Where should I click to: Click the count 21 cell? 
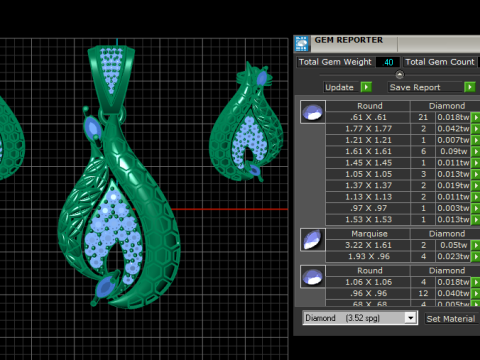pyautogui.click(x=423, y=117)
